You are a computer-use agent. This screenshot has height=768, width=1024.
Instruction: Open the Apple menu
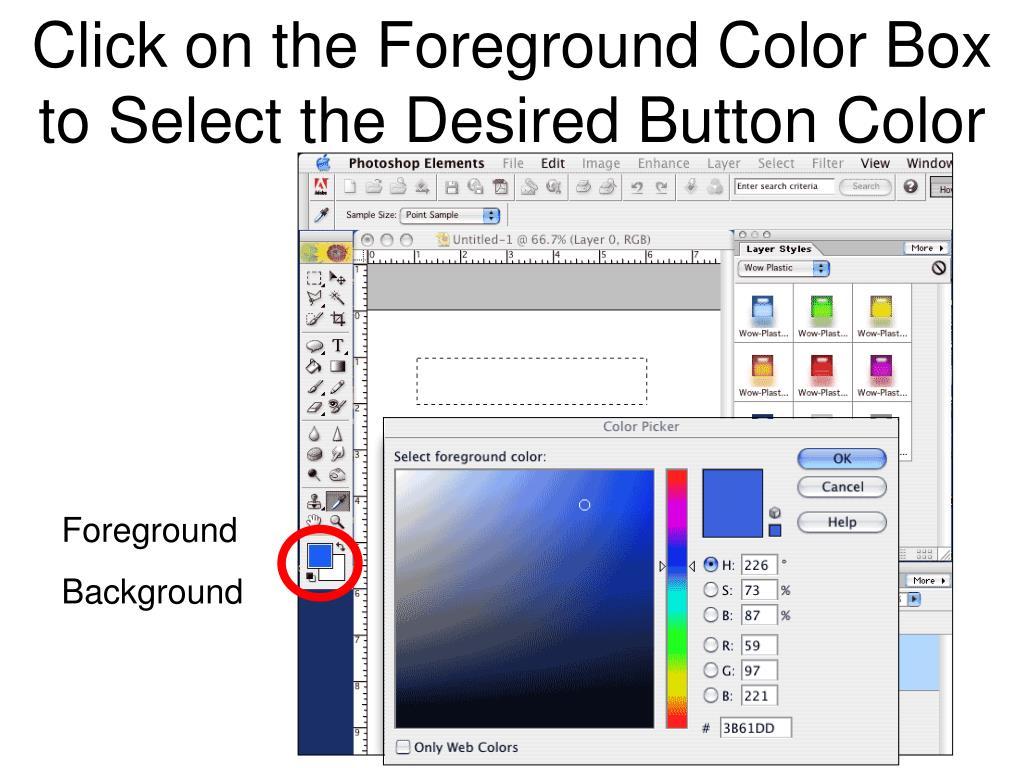[x=323, y=163]
